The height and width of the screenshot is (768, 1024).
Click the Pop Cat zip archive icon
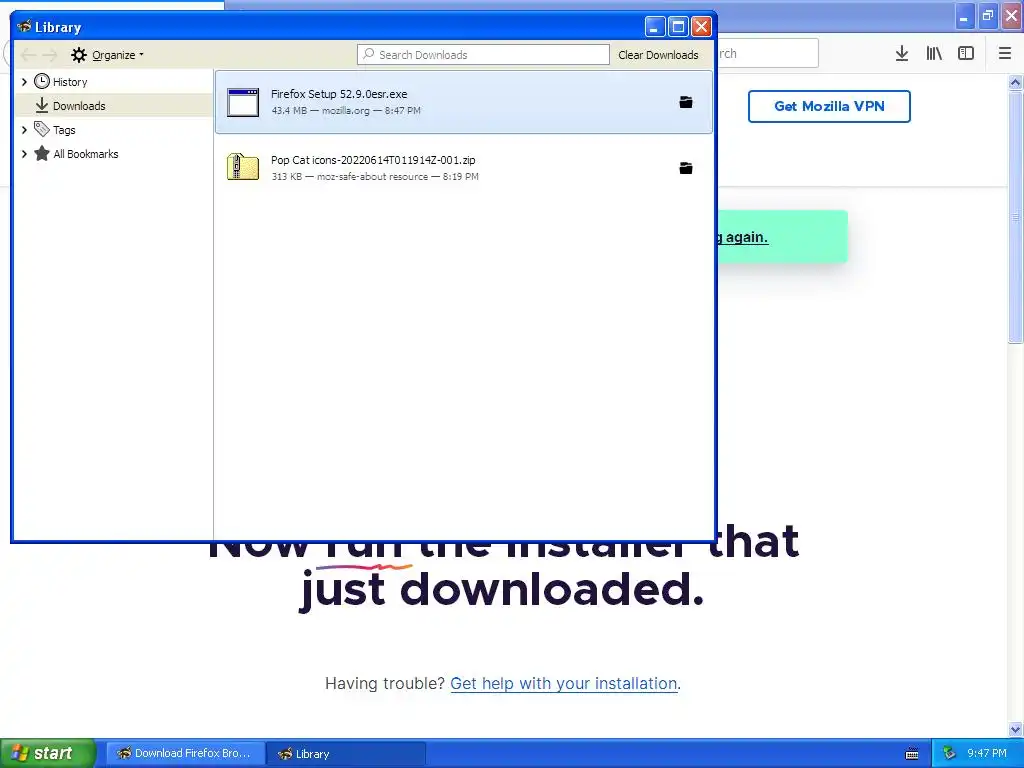[243, 167]
